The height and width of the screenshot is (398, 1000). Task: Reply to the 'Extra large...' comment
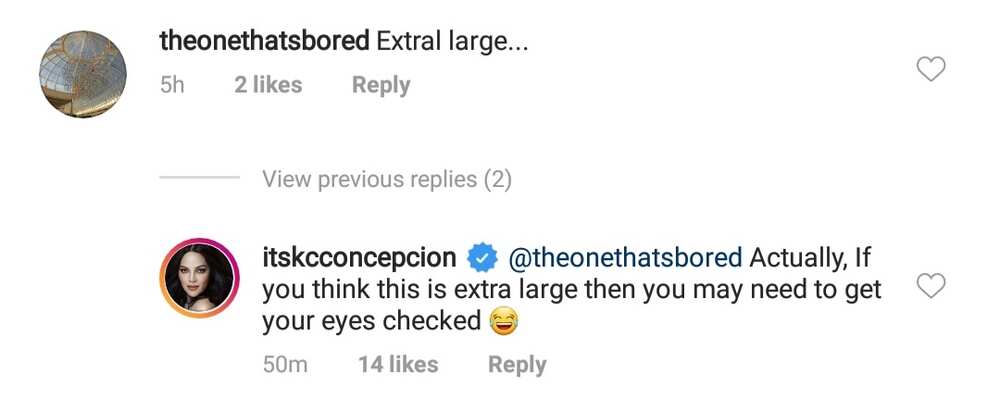[381, 85]
